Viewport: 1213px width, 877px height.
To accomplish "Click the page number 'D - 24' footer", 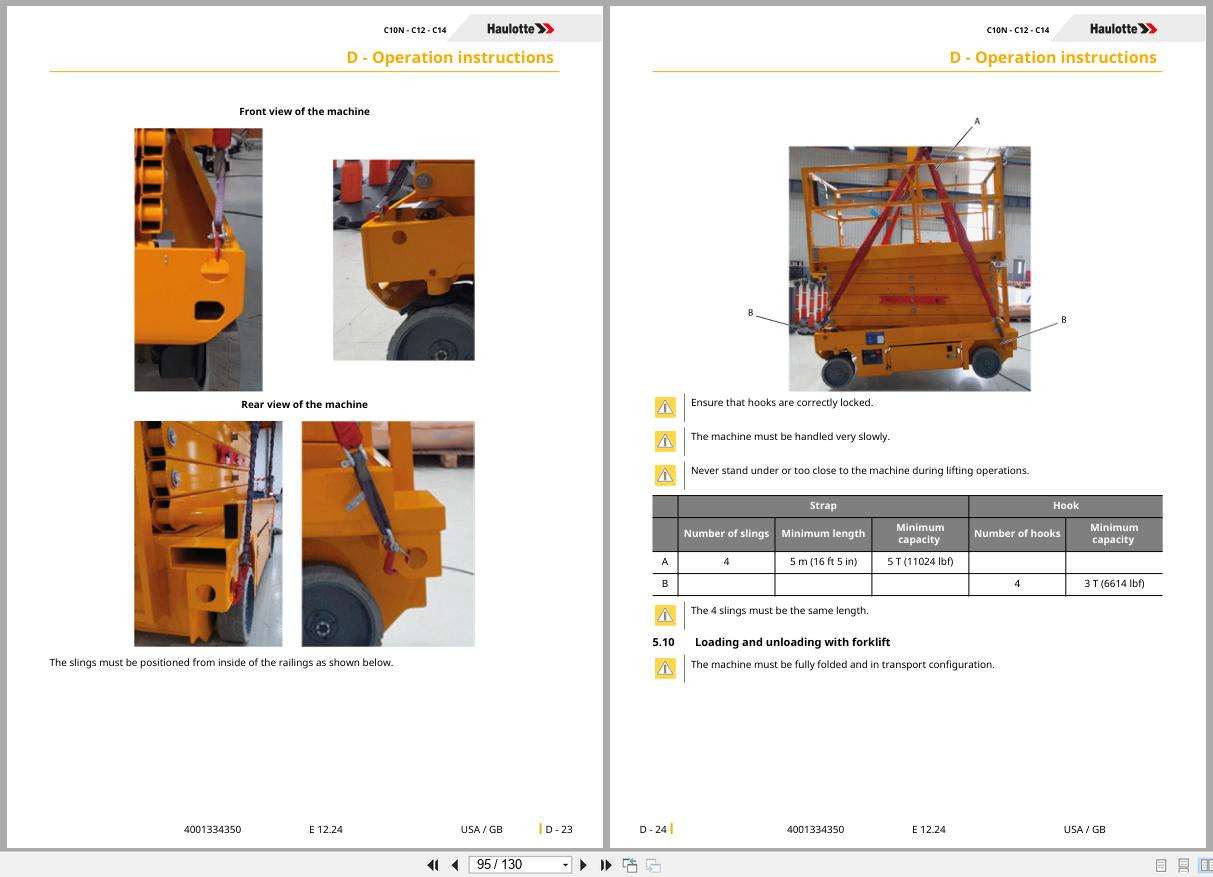I will pos(653,829).
